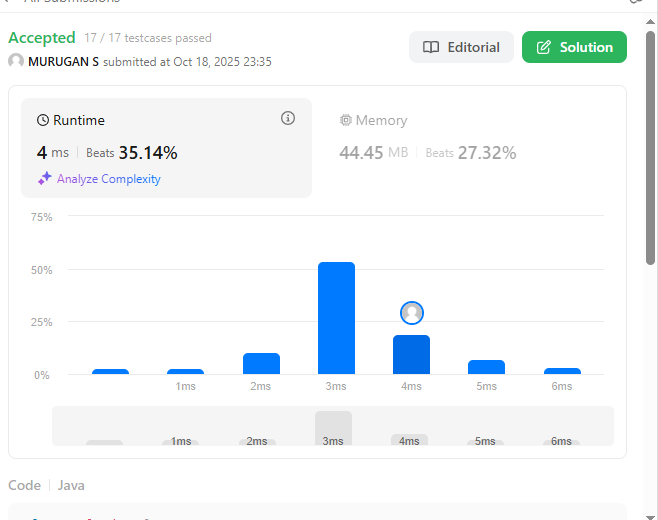Open the Editorial button
The image size is (658, 520).
pyautogui.click(x=461, y=47)
